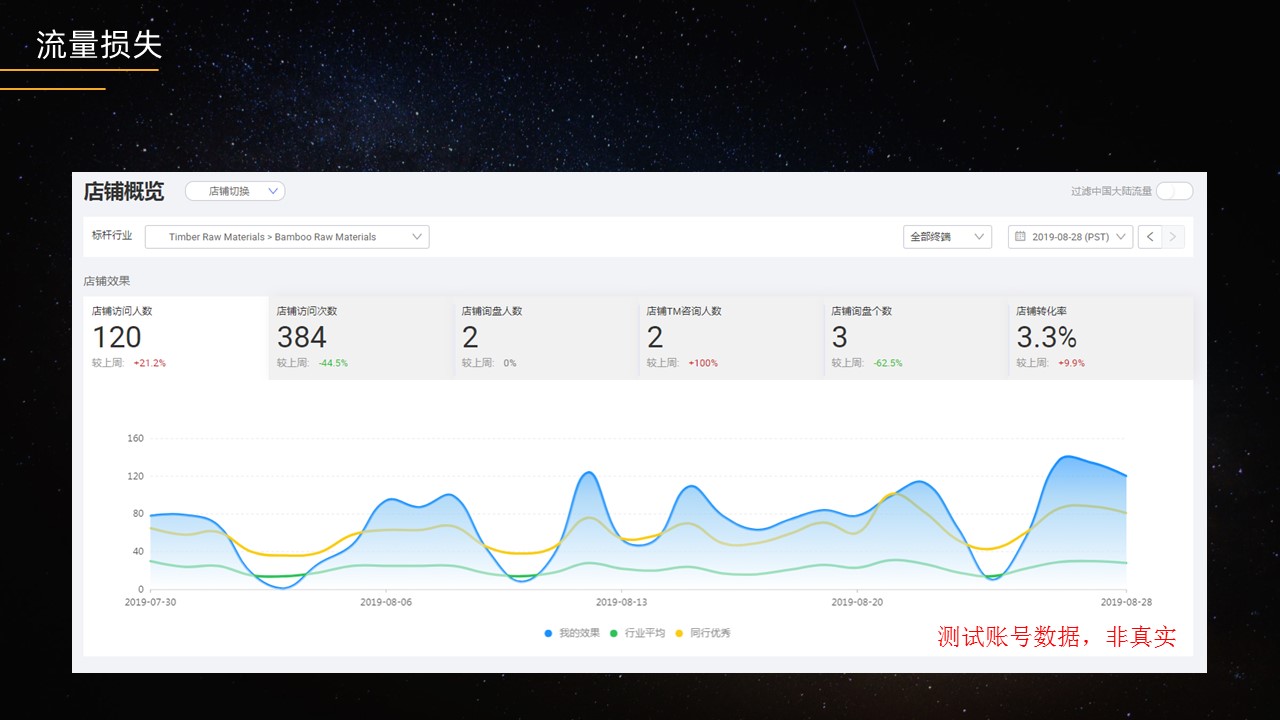
Task: Click the 120 visitor count value
Action: tap(117, 337)
